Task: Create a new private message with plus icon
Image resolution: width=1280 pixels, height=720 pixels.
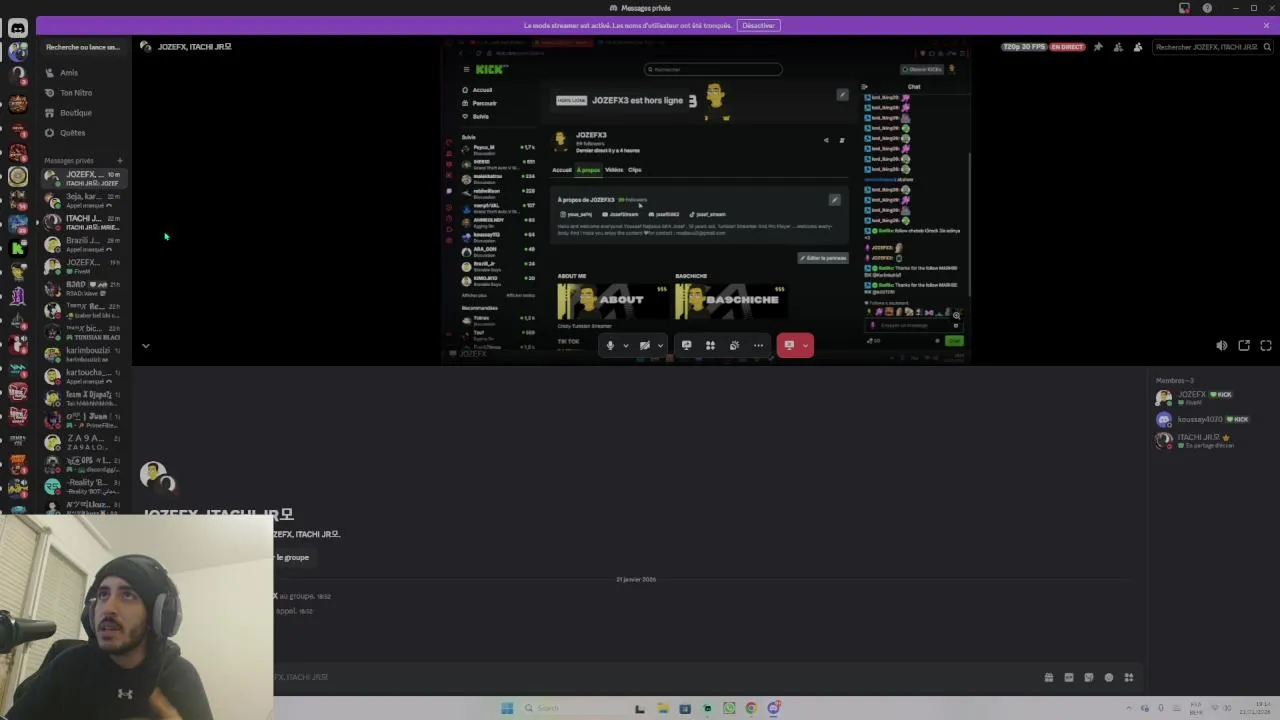Action: 119,160
